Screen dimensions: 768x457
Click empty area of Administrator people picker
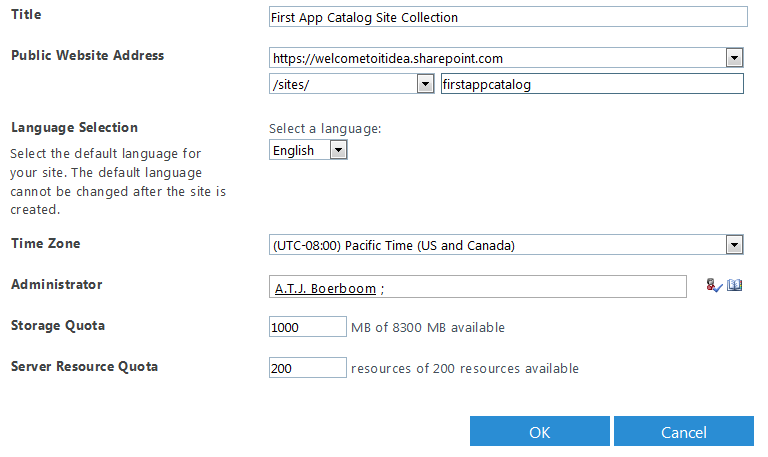(534, 287)
